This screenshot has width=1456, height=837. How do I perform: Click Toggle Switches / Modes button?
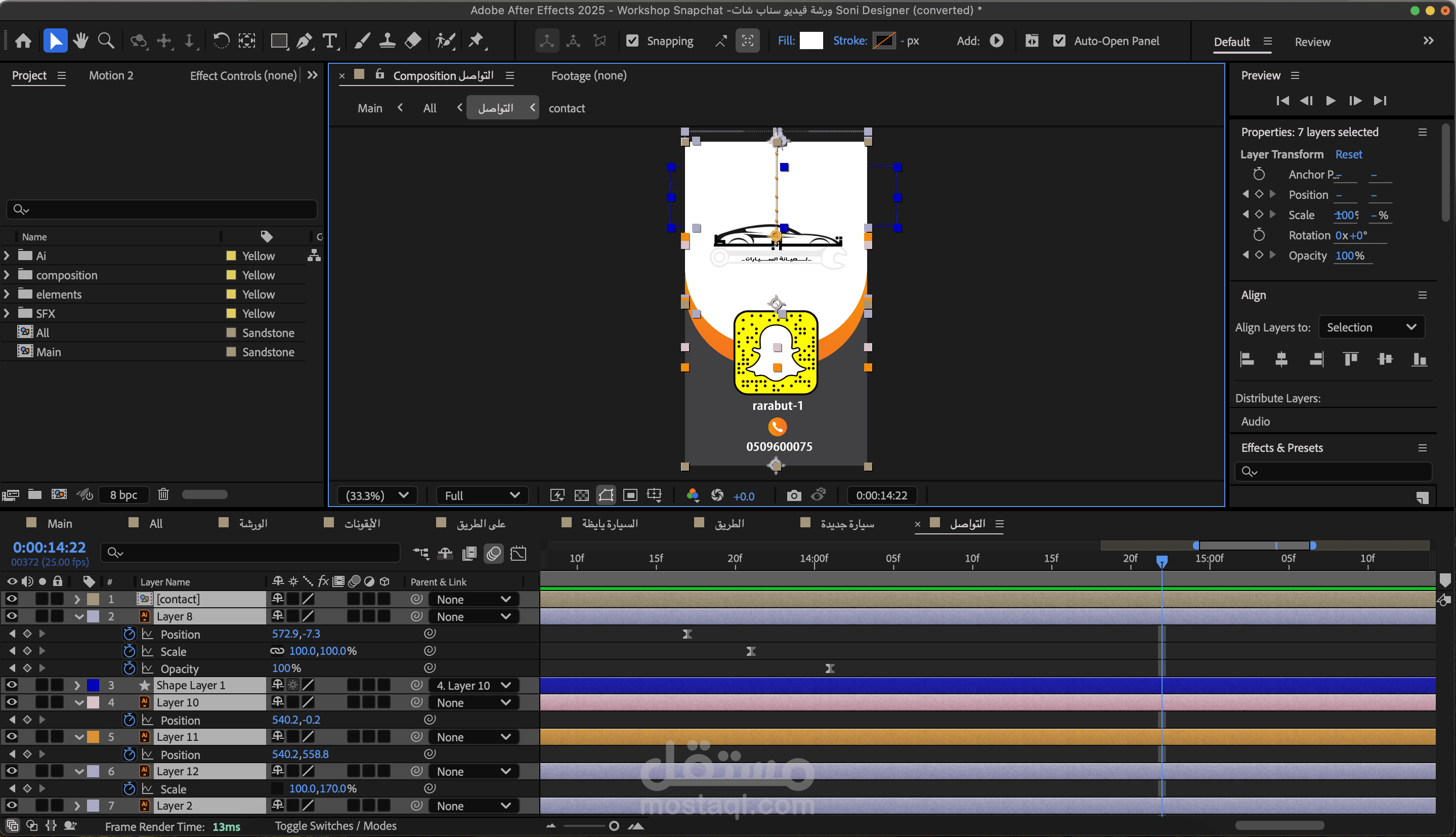(x=335, y=826)
